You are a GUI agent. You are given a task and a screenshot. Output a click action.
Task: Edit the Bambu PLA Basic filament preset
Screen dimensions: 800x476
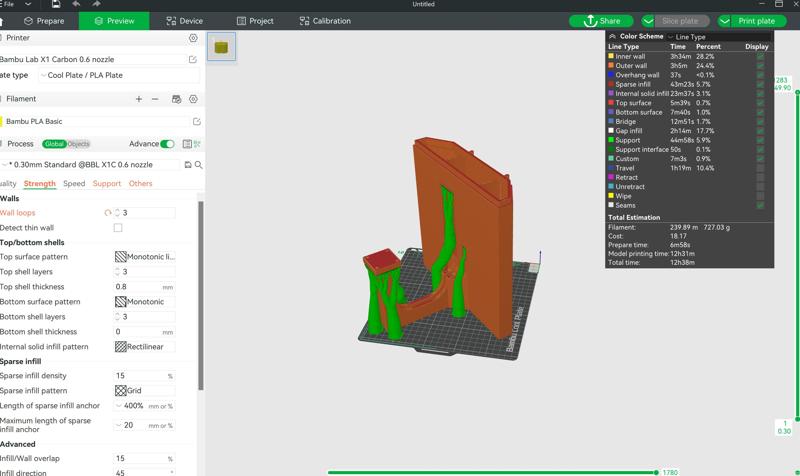(196, 122)
